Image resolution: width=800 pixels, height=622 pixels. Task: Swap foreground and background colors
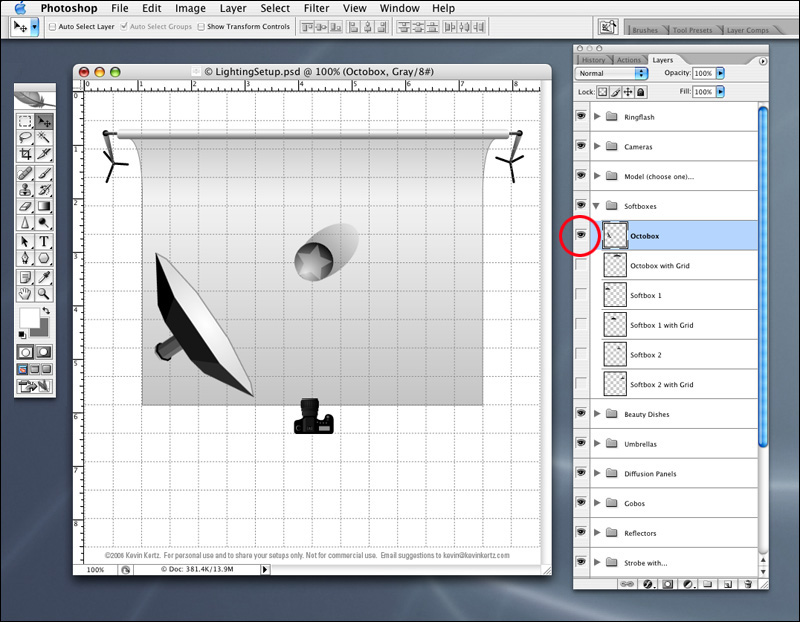(x=46, y=310)
